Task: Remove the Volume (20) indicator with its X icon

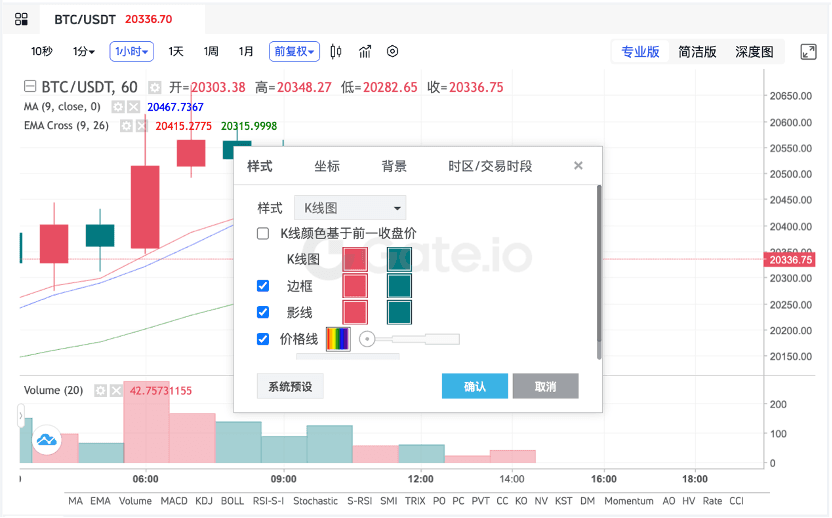Action: coord(115,390)
